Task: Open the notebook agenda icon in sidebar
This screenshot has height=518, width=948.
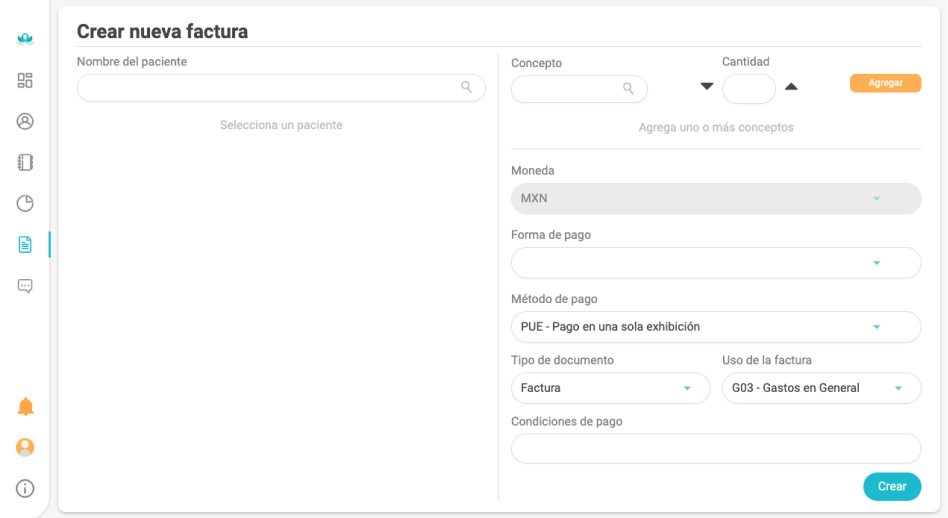Action: [25, 163]
